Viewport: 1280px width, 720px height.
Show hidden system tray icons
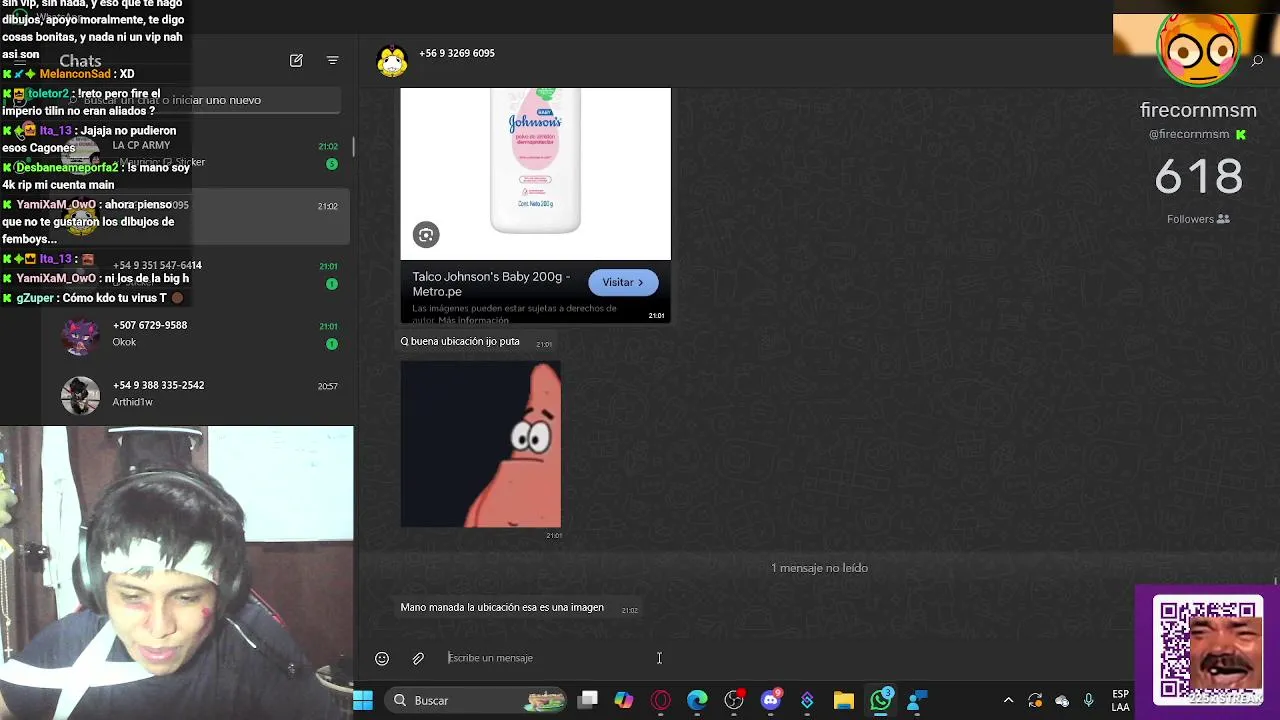click(x=1008, y=700)
